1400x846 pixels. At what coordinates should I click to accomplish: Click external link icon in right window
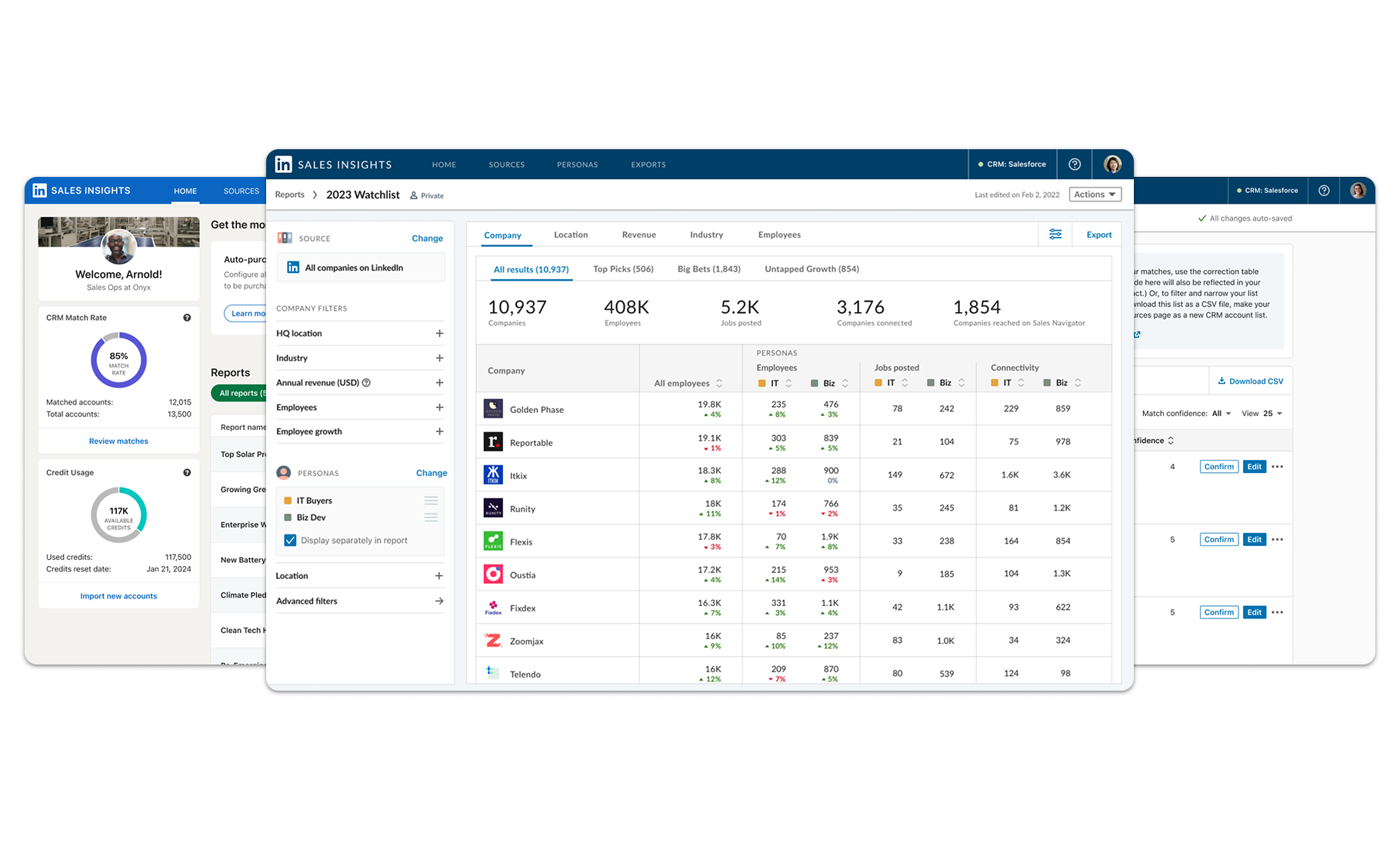1137,335
